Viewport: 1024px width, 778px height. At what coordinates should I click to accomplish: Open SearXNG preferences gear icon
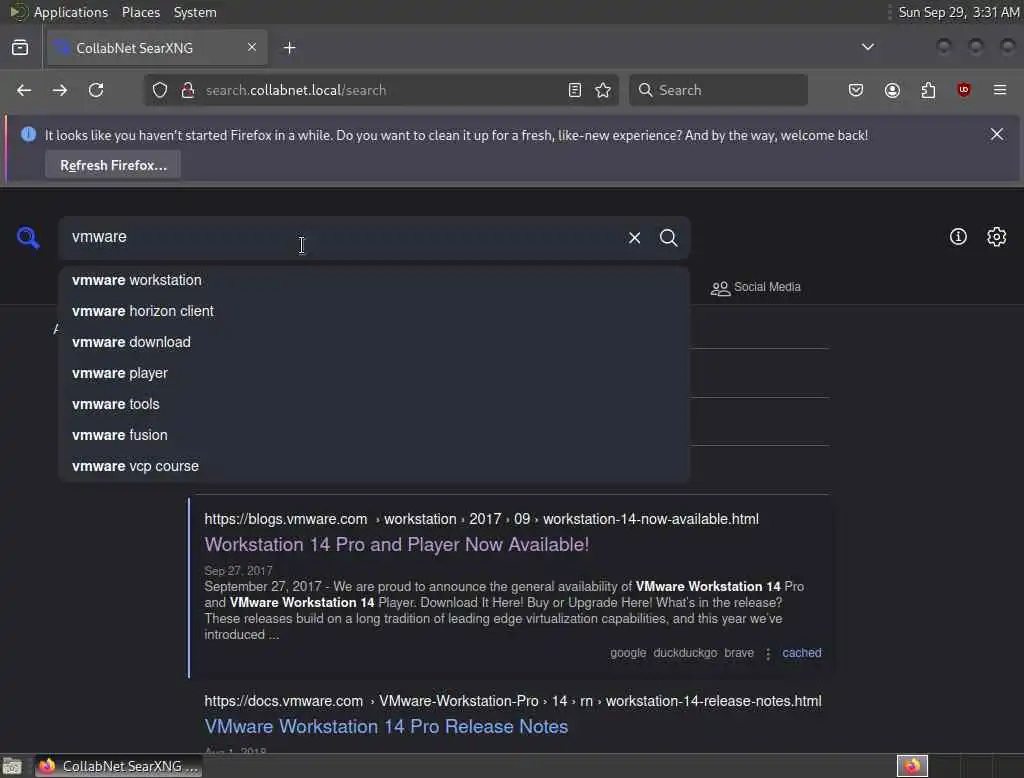[997, 236]
